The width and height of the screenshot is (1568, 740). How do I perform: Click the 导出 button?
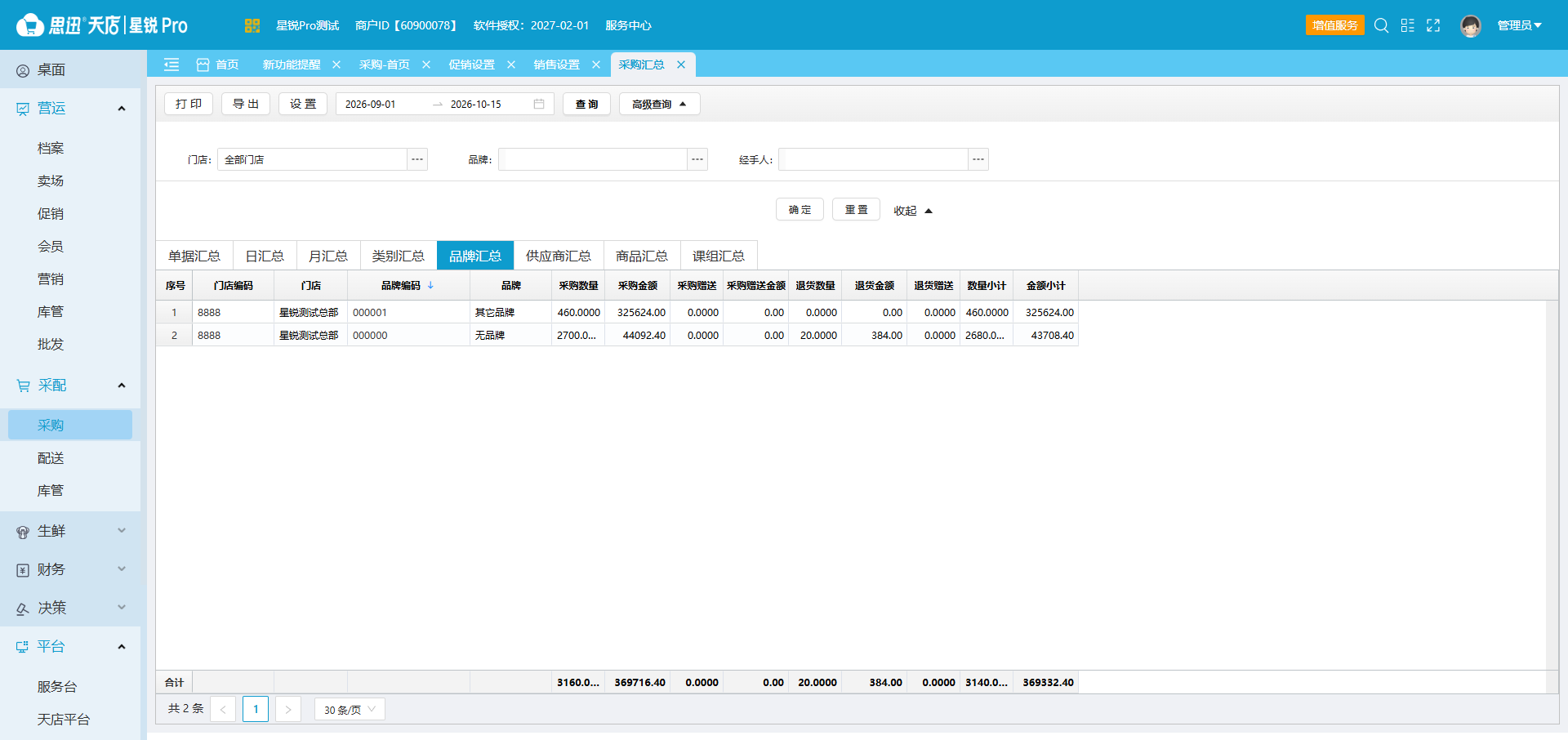tap(246, 104)
